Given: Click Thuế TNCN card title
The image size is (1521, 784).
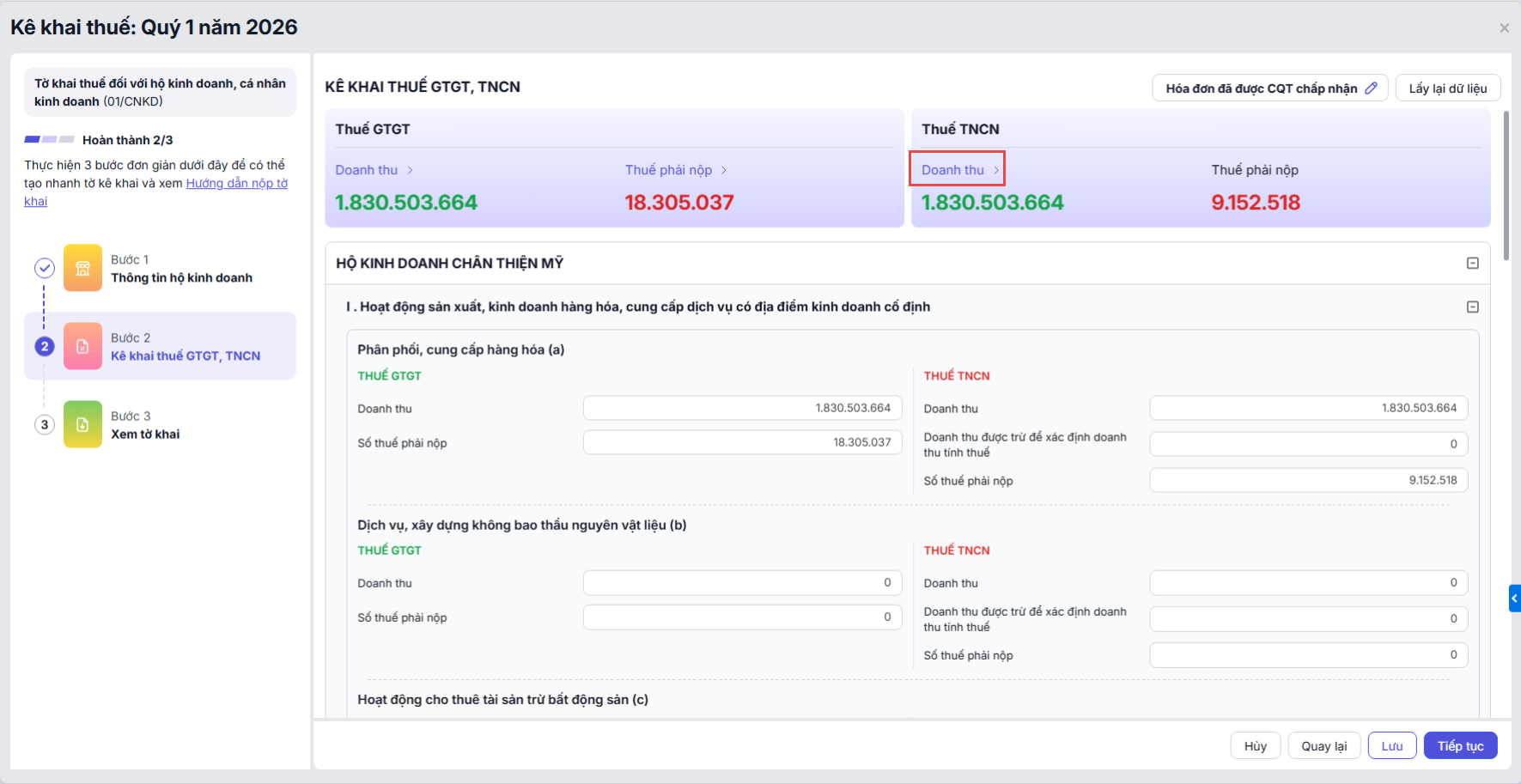Looking at the screenshot, I should (x=960, y=129).
